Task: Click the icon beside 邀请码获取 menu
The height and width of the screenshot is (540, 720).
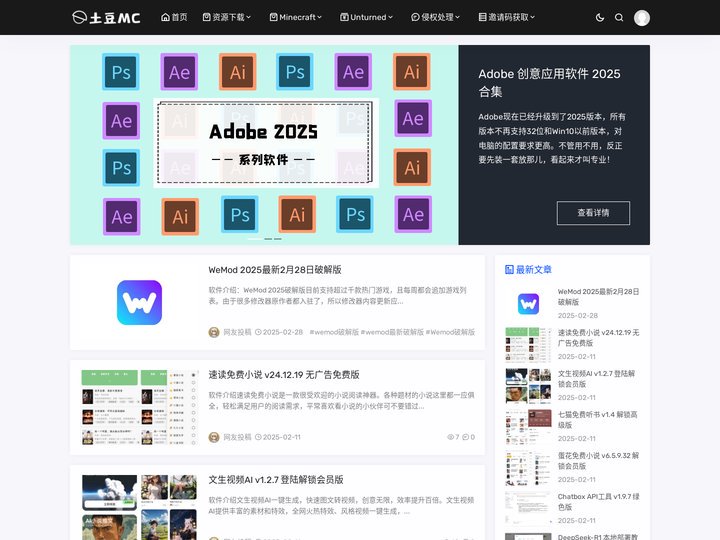Action: [x=482, y=17]
